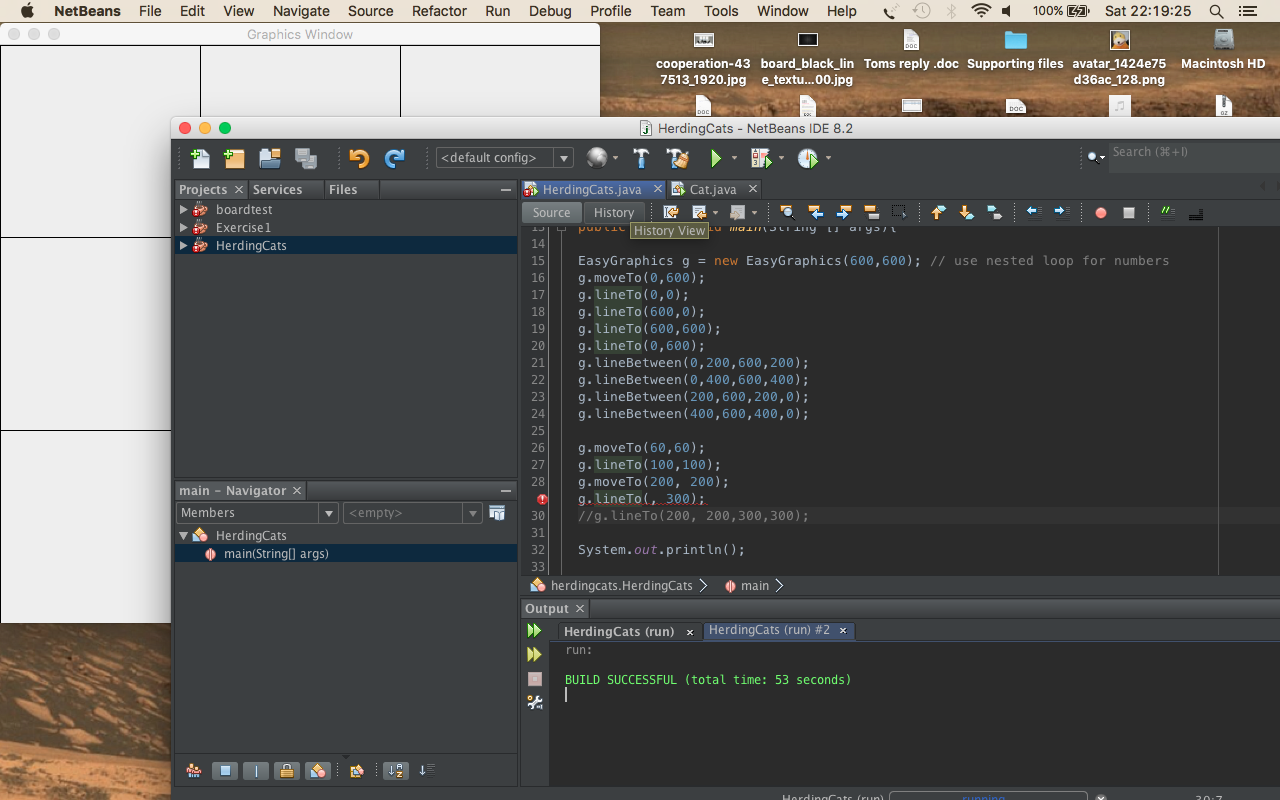Image resolution: width=1280 pixels, height=800 pixels.
Task: Click yellow Re-run with different parameters icon
Action: (x=534, y=655)
